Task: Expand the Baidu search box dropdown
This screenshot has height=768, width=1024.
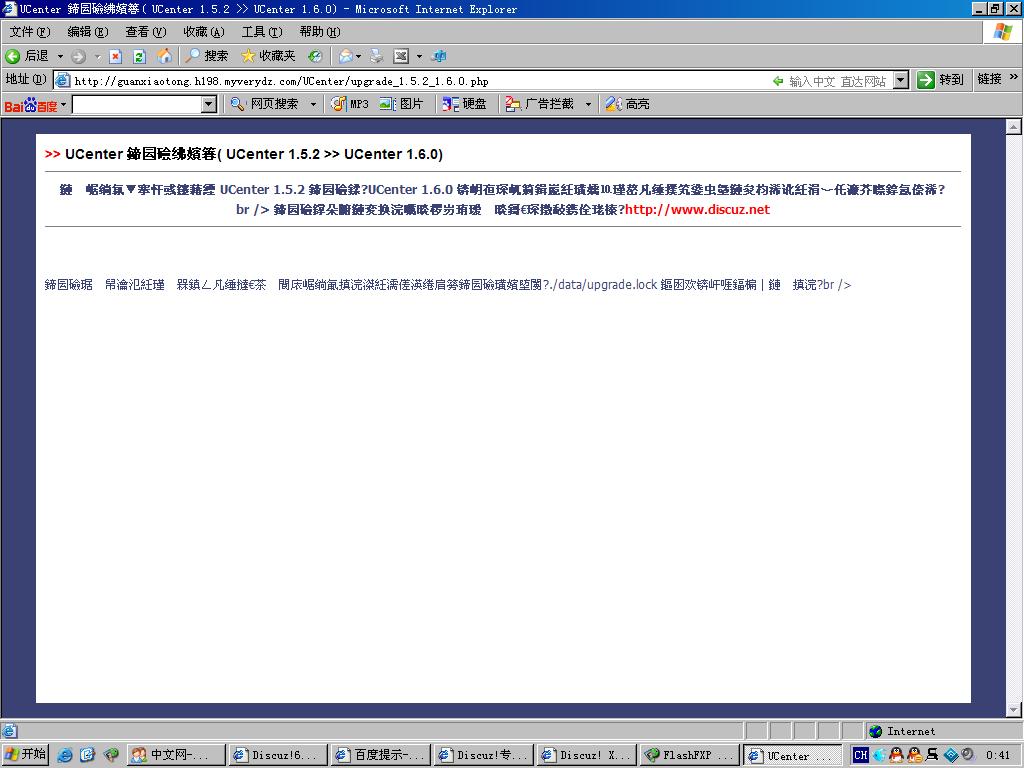Action: coord(209,104)
